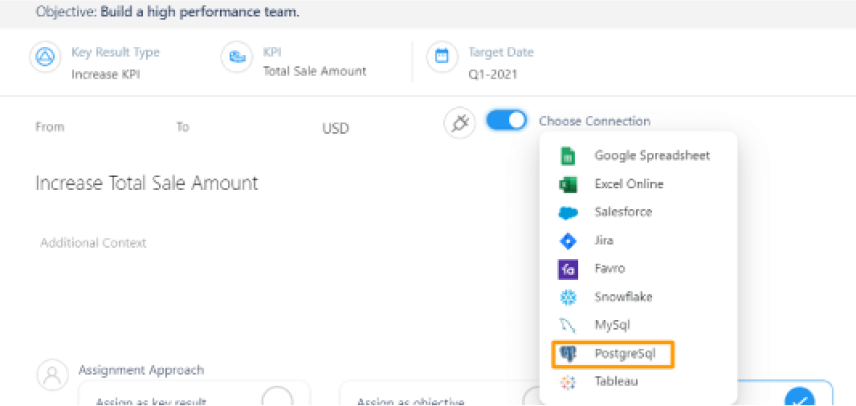Click the plug connection icon
The height and width of the screenshot is (406, 856).
click(459, 122)
